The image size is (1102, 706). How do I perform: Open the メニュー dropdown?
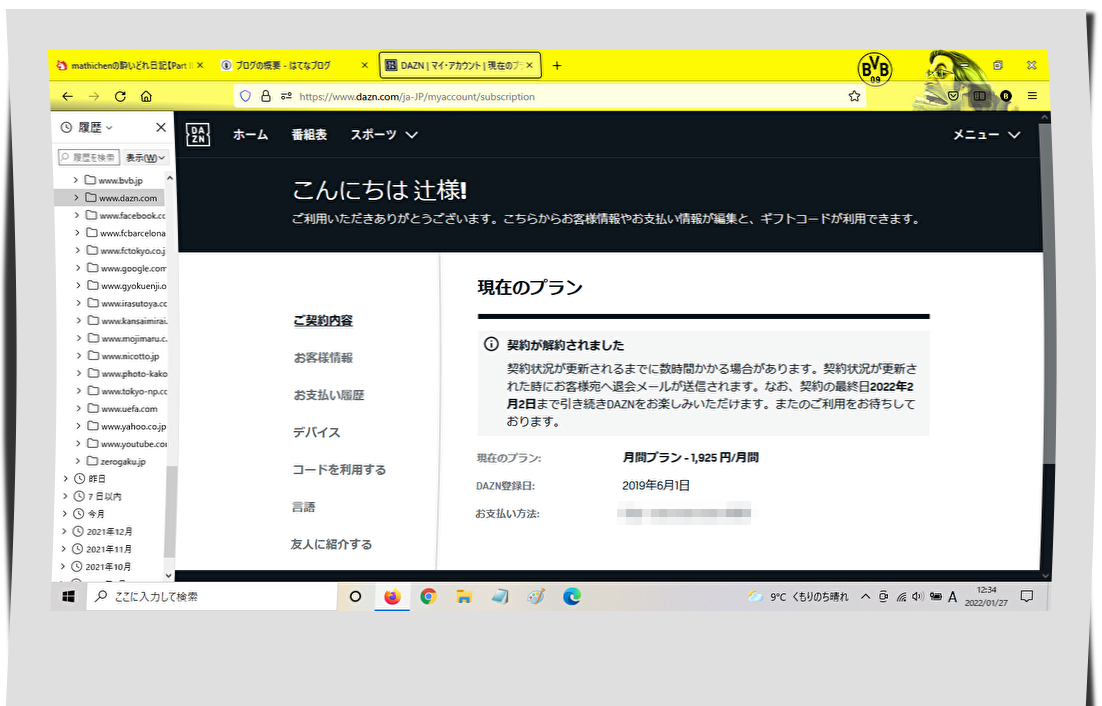coord(986,134)
